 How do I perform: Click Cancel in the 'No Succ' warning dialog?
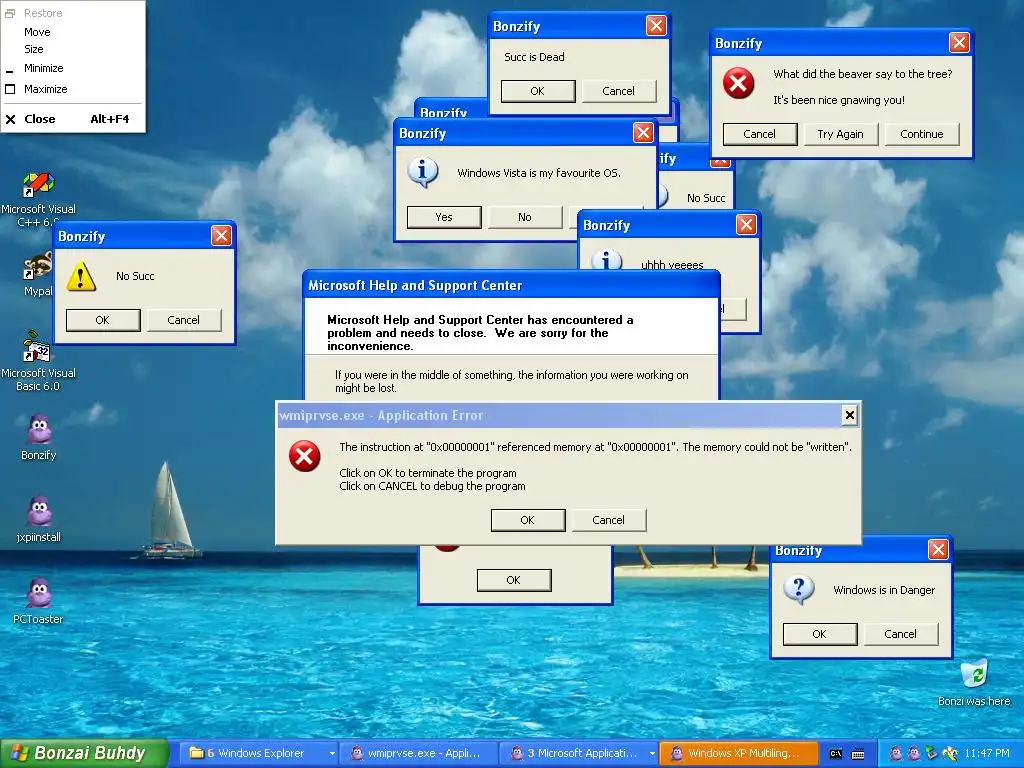(x=184, y=320)
